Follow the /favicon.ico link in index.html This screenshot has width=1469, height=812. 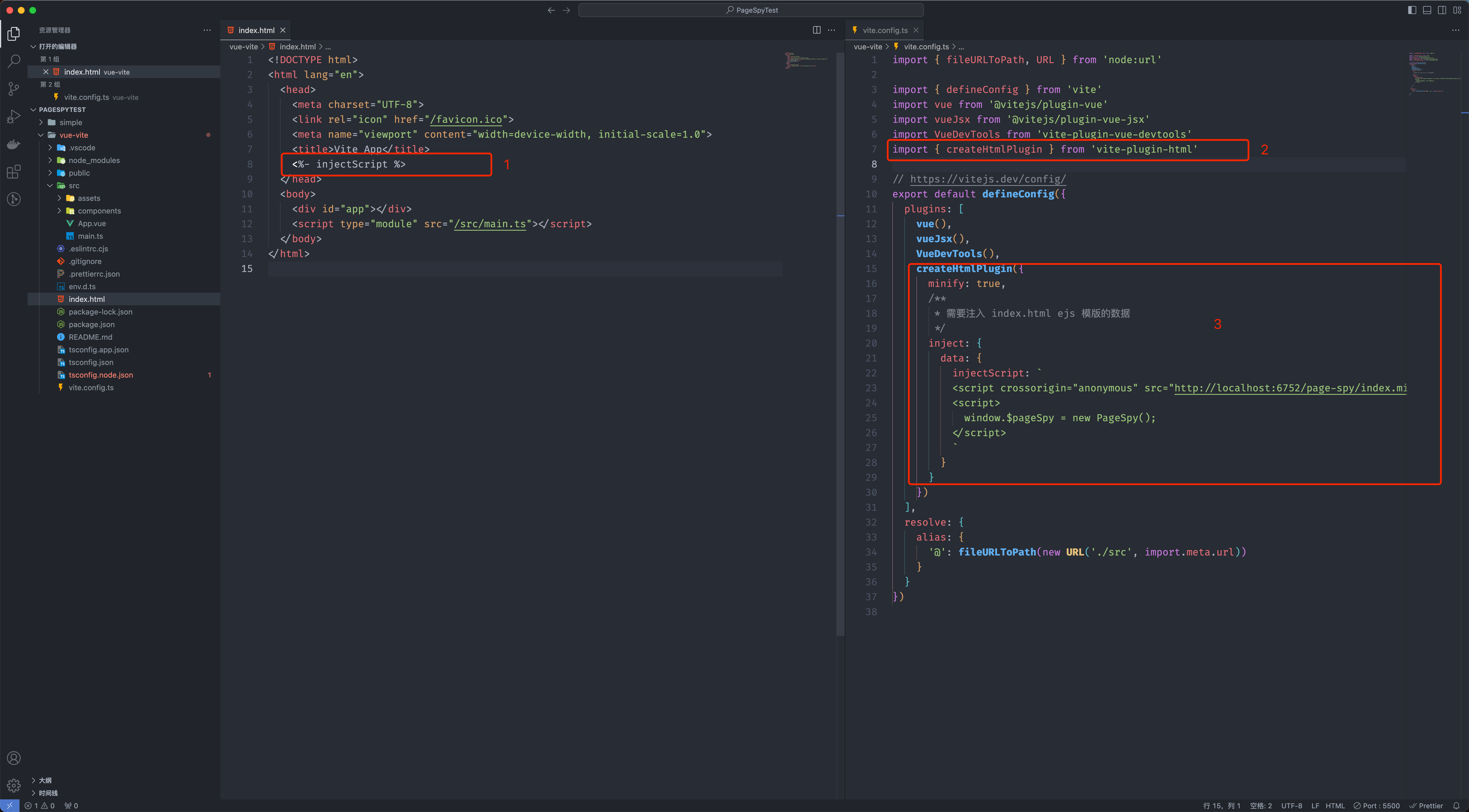point(466,120)
